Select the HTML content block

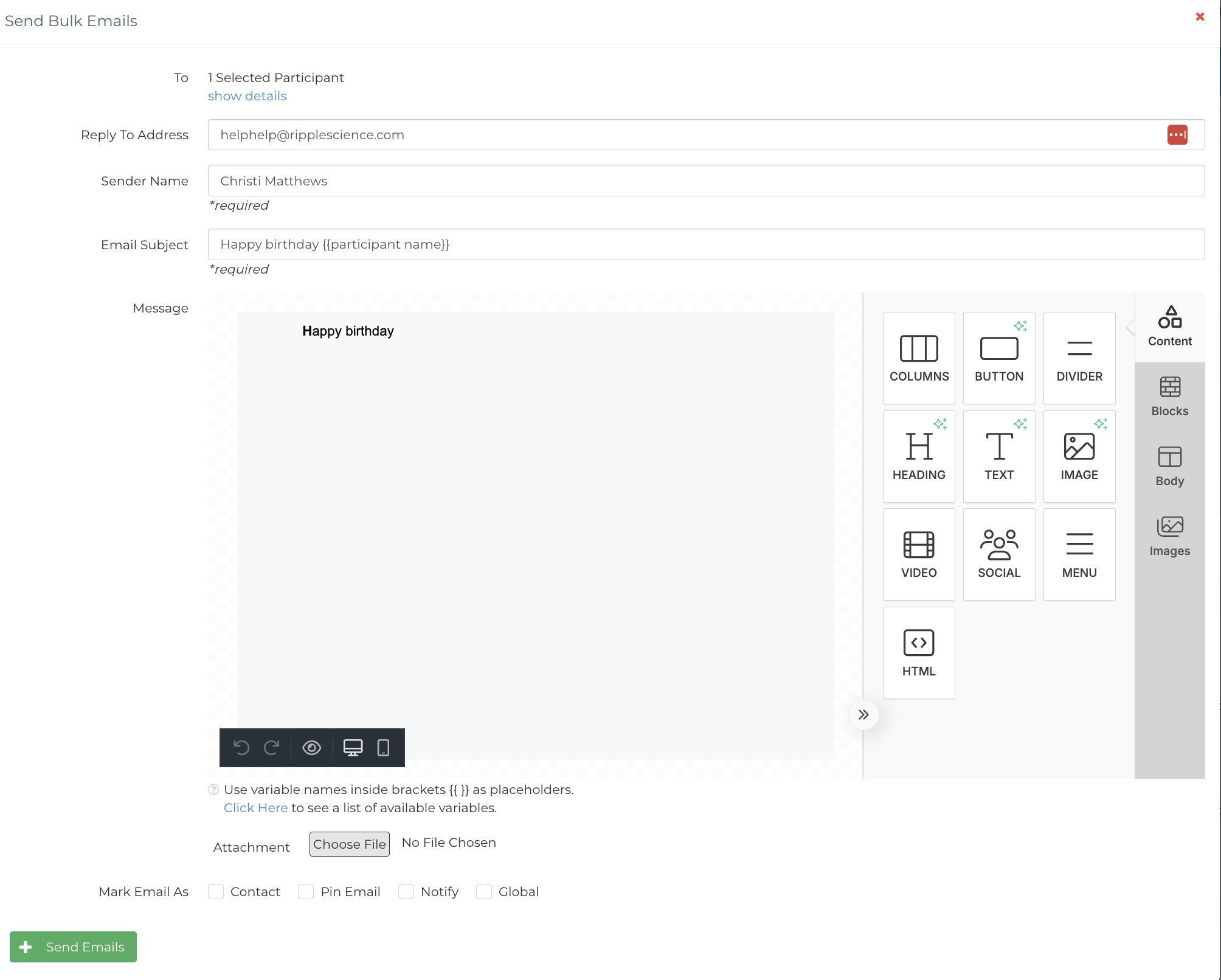click(x=918, y=653)
